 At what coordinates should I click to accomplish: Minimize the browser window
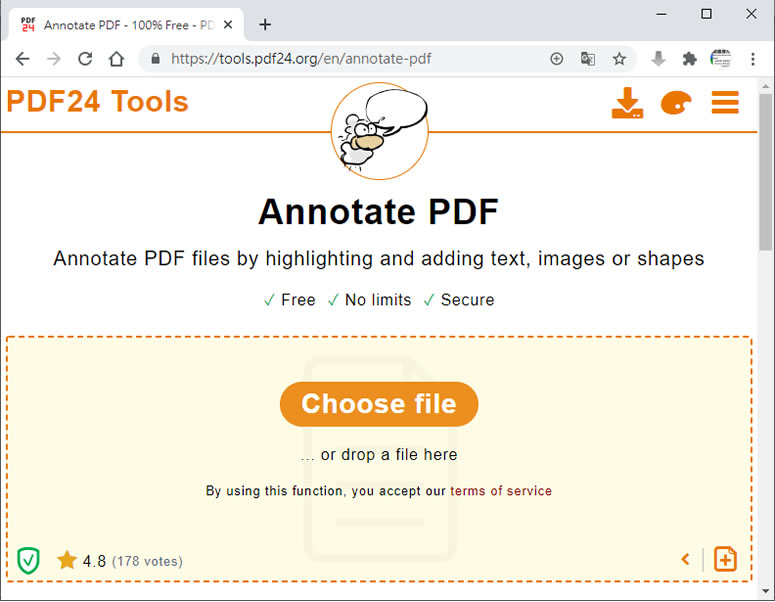(661, 14)
